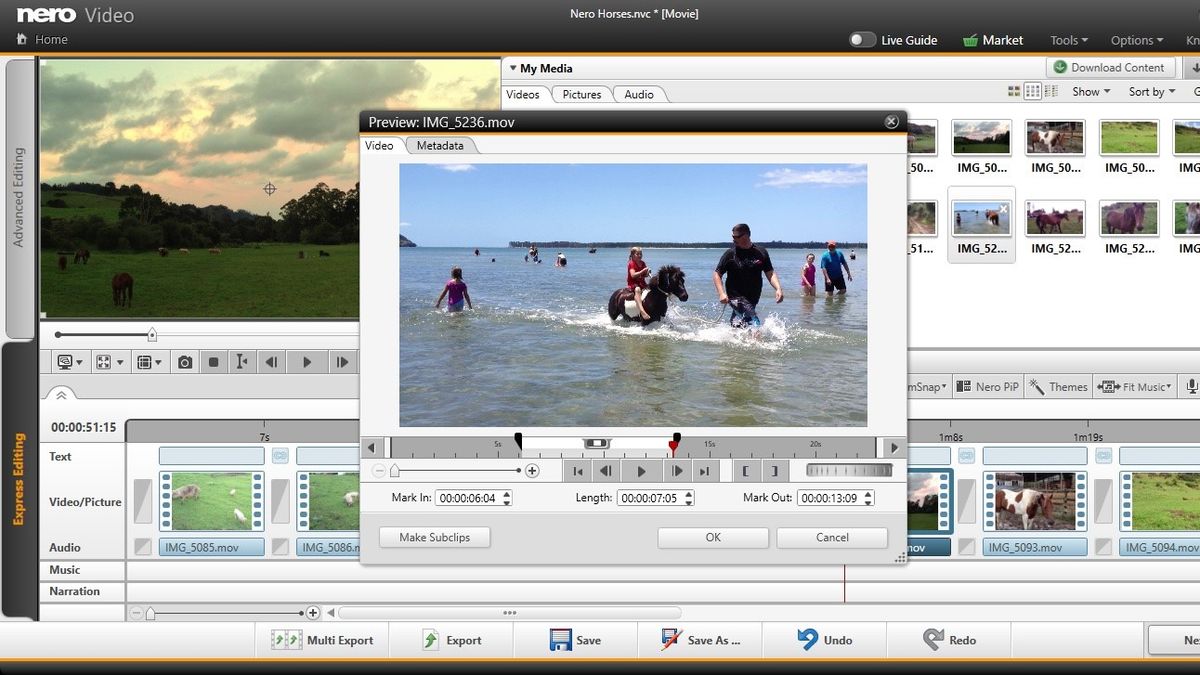Increase the Mark In time stepper
Image resolution: width=1200 pixels, height=675 pixels.
[x=507, y=493]
